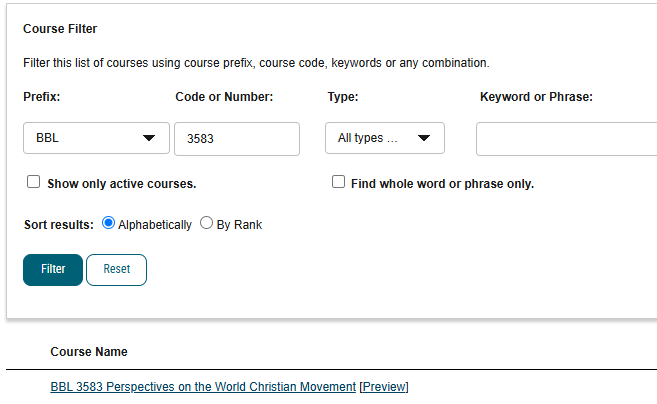Viewport: 657px width, 404px height.
Task: Click the "Find whole word or phrase only." label
Action: 442,184
